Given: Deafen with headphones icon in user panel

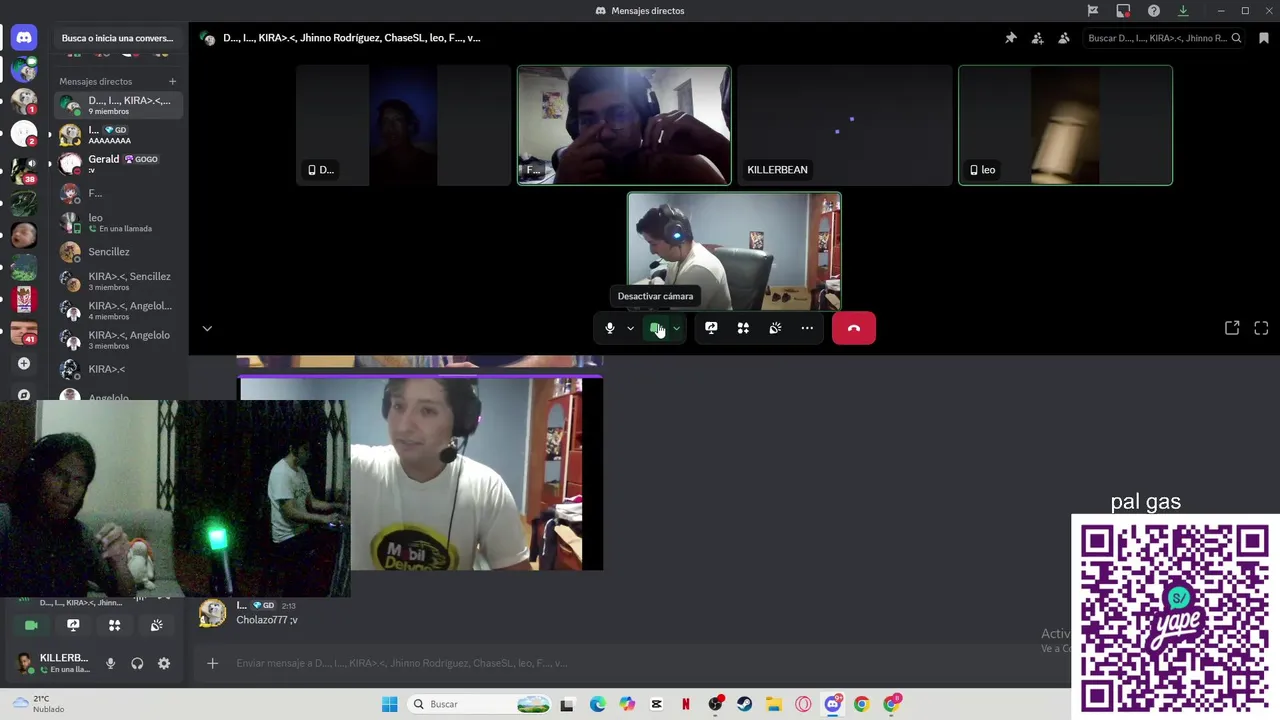Looking at the screenshot, I should pos(137,664).
